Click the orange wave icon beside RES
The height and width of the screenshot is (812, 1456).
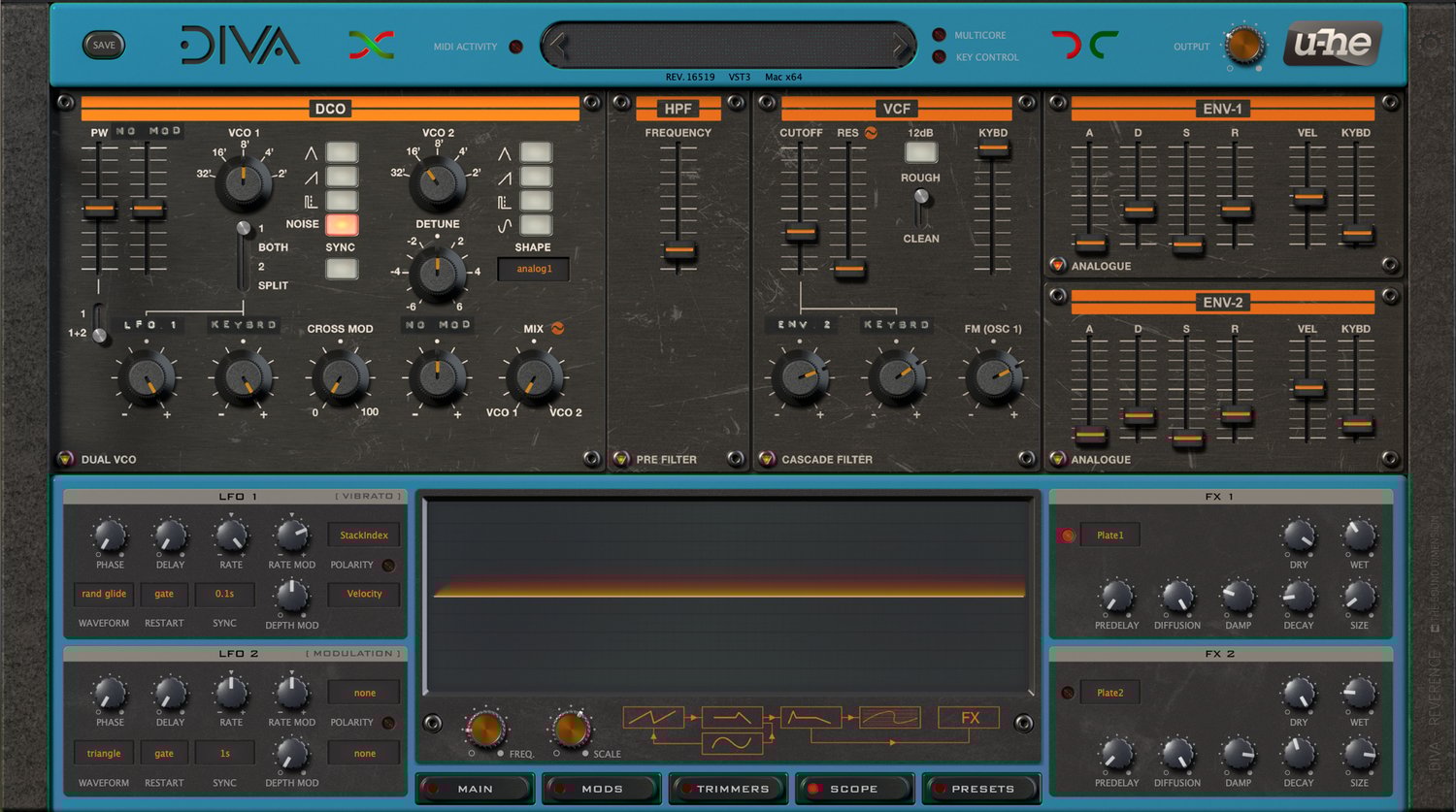pos(871,133)
